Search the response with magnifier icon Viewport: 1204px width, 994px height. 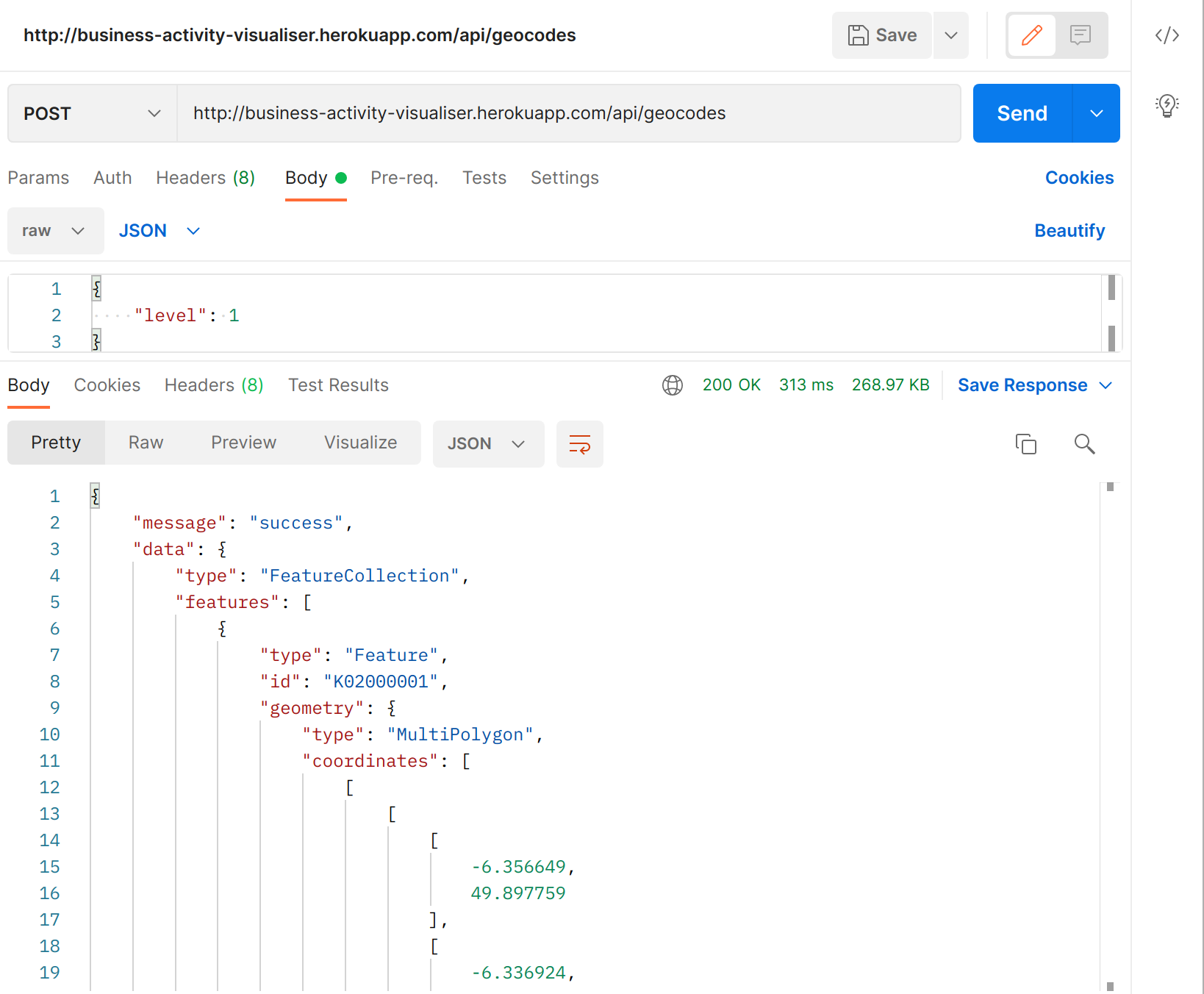[1084, 444]
